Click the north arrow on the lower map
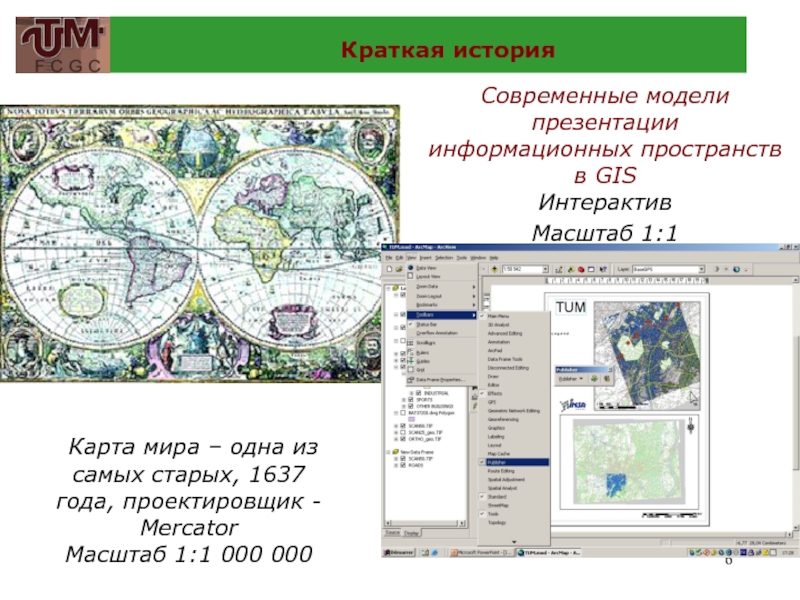 [691, 426]
